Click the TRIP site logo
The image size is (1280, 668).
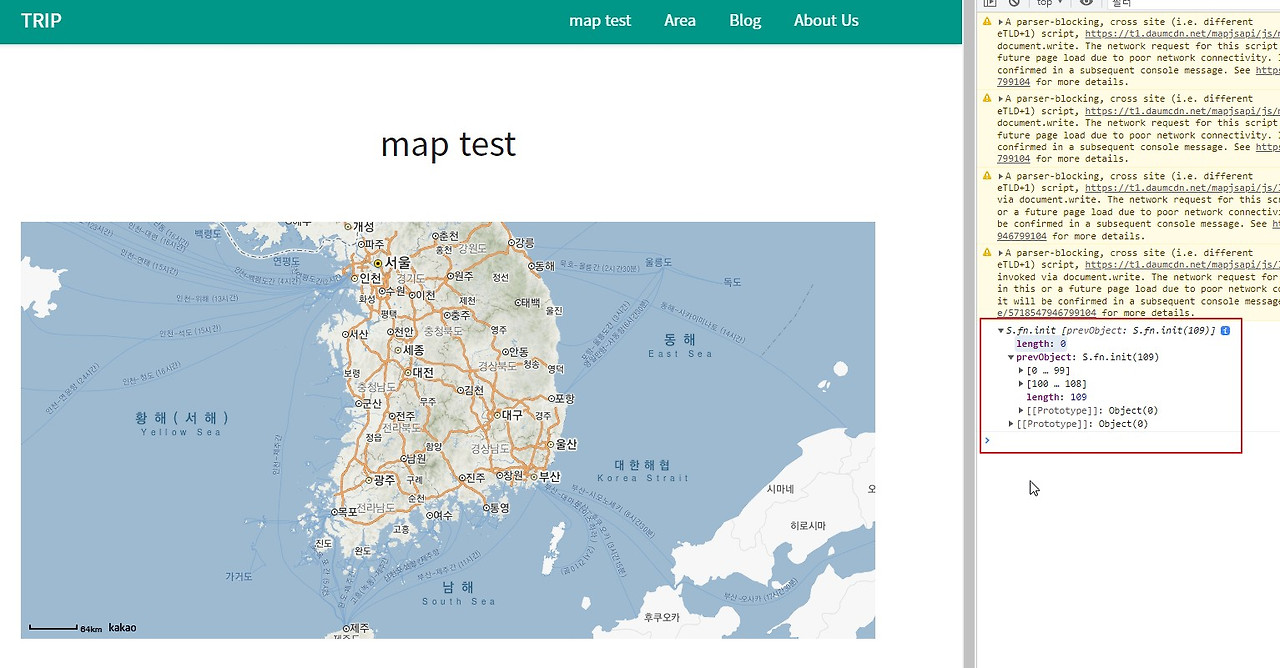(41, 20)
